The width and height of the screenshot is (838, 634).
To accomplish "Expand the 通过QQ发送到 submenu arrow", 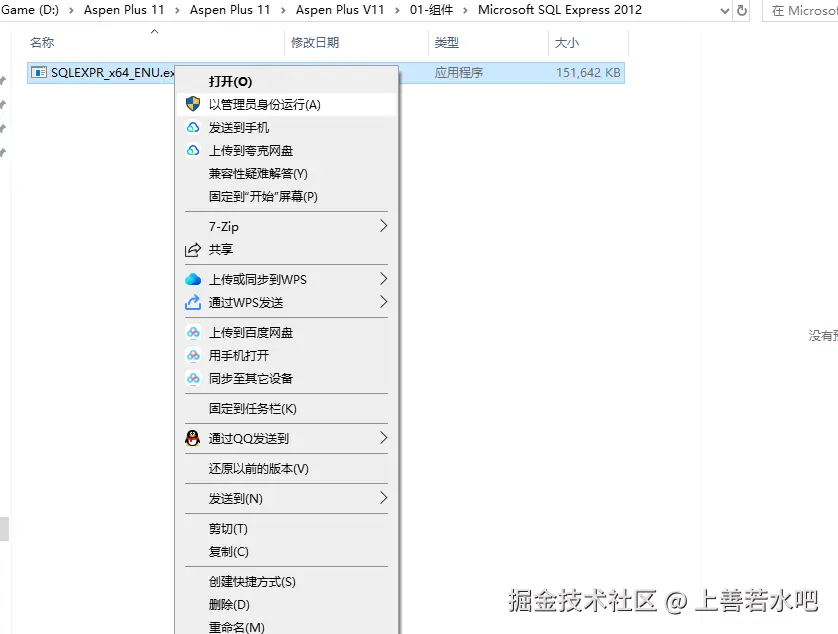I will pos(383,438).
